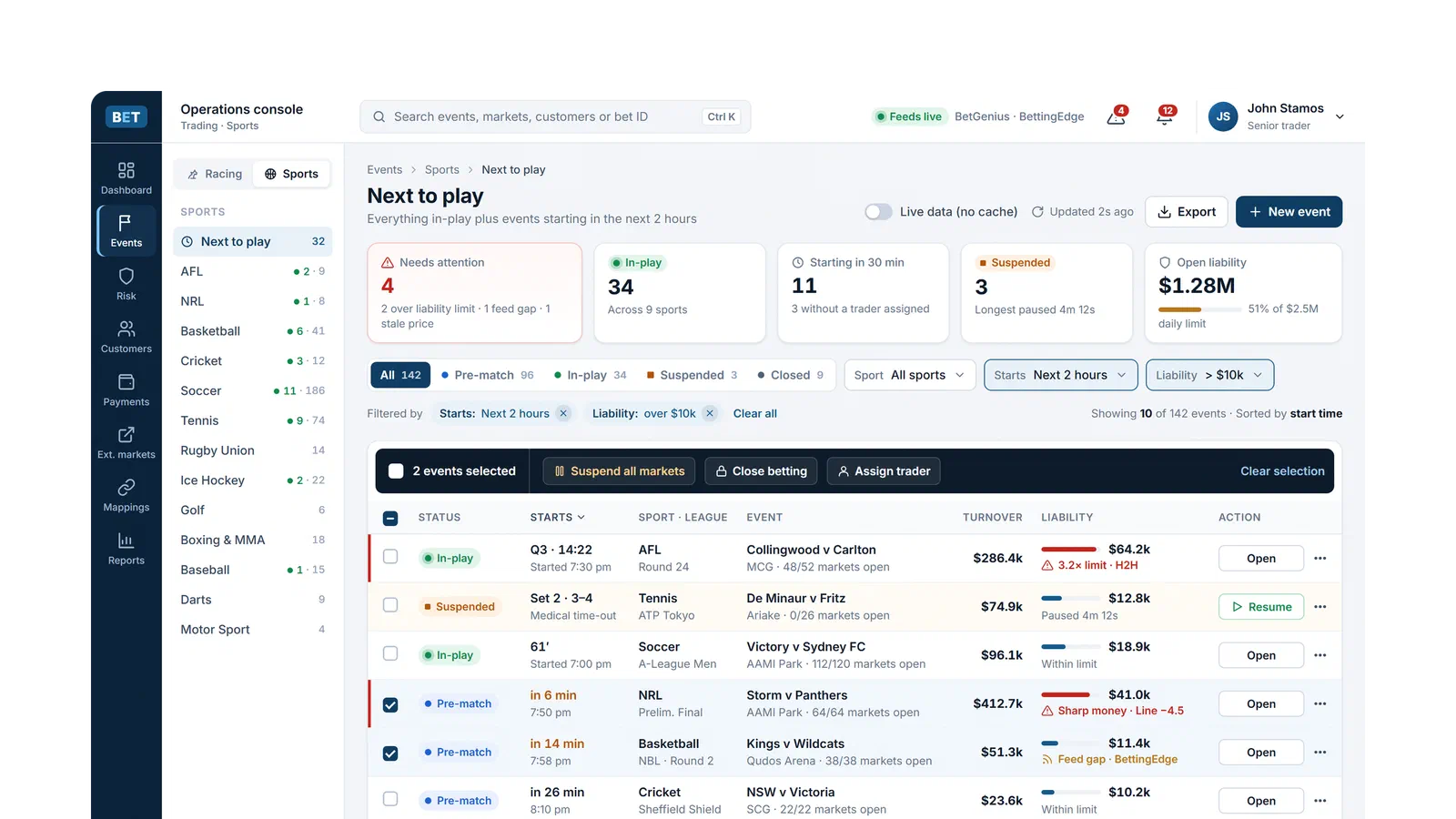Check the Collingwood v Carlton row checkbox
1456x819 pixels.
click(x=390, y=557)
